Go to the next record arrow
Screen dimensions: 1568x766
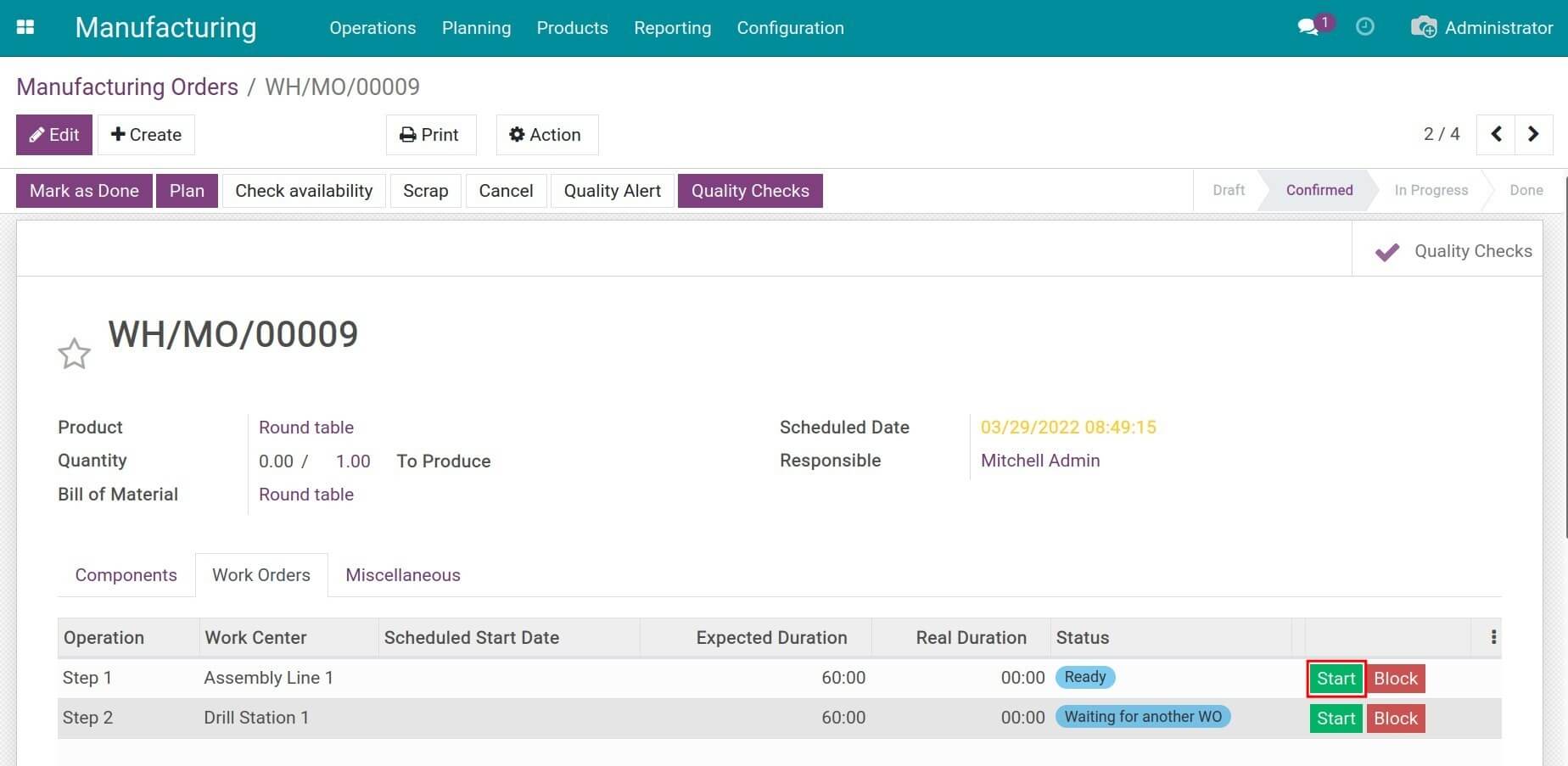[x=1533, y=134]
